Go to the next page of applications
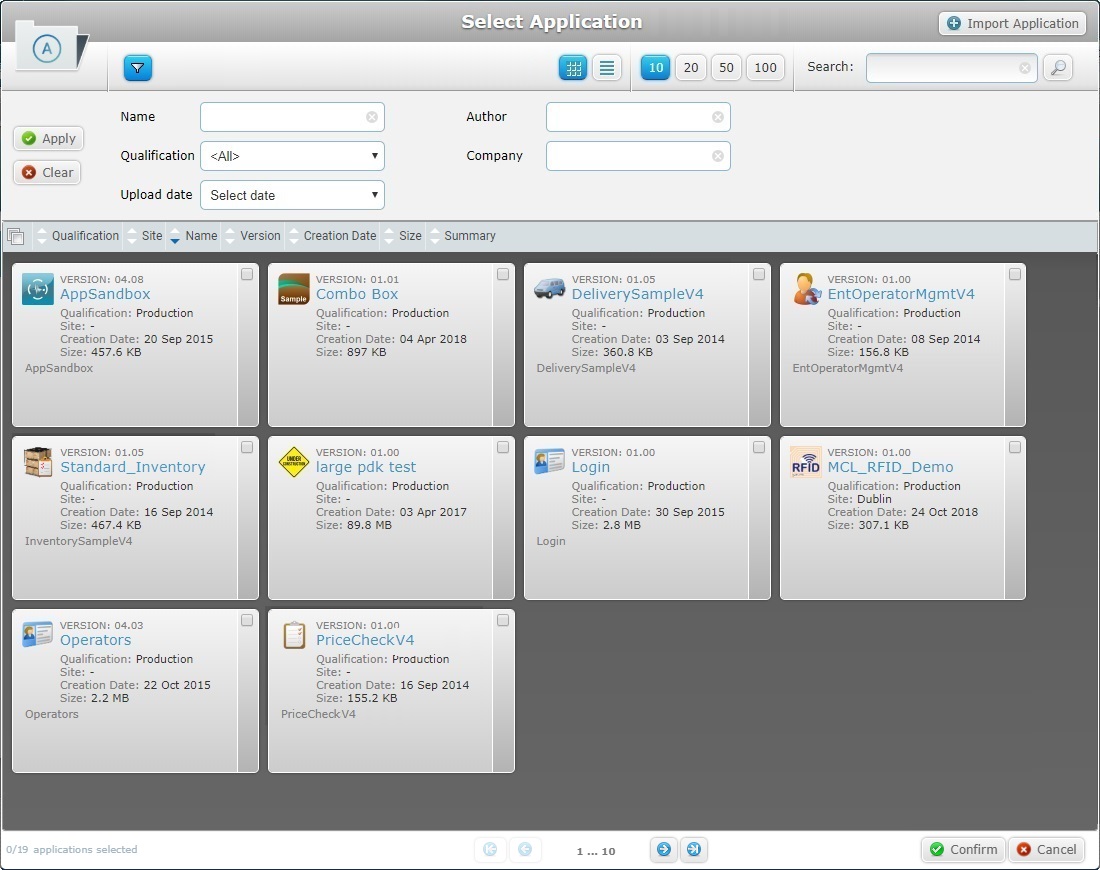This screenshot has width=1100, height=870. tap(664, 849)
